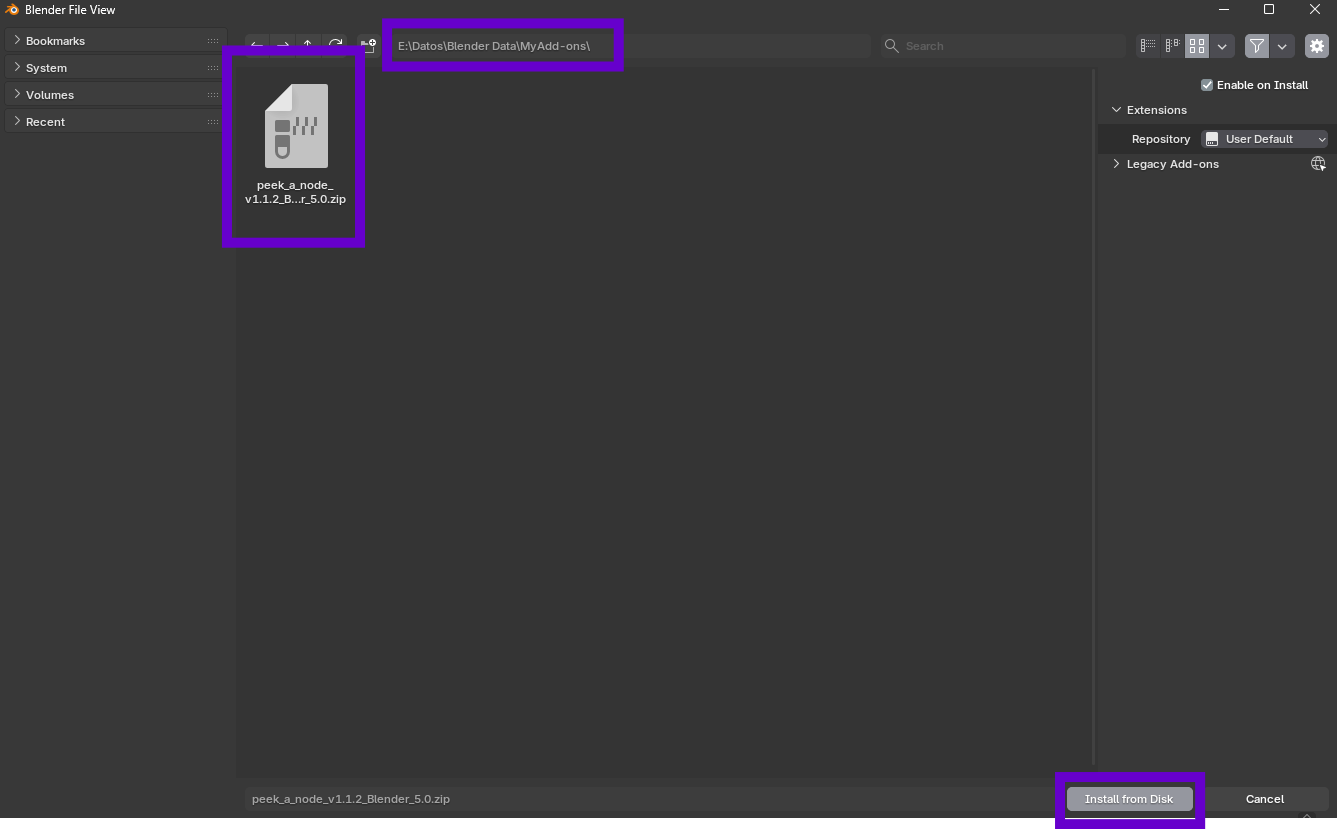Click the file area vertical scrollbar
Image resolution: width=1337 pixels, height=829 pixels.
click(x=1094, y=417)
